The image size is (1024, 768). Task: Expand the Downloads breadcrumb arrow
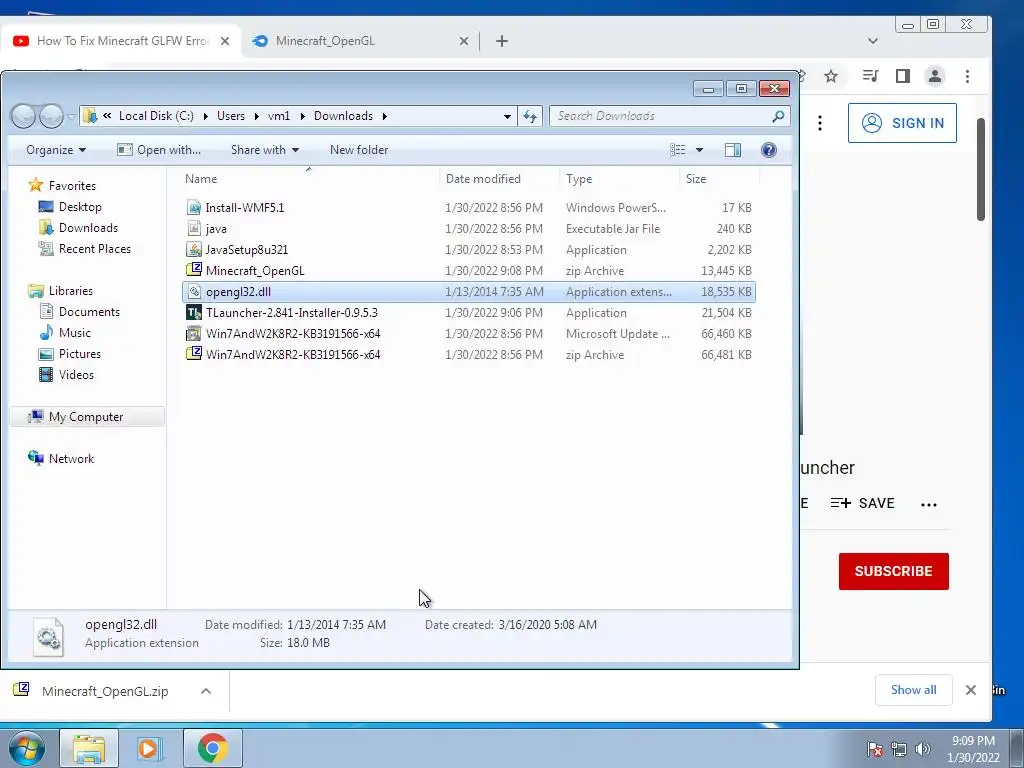click(x=385, y=116)
